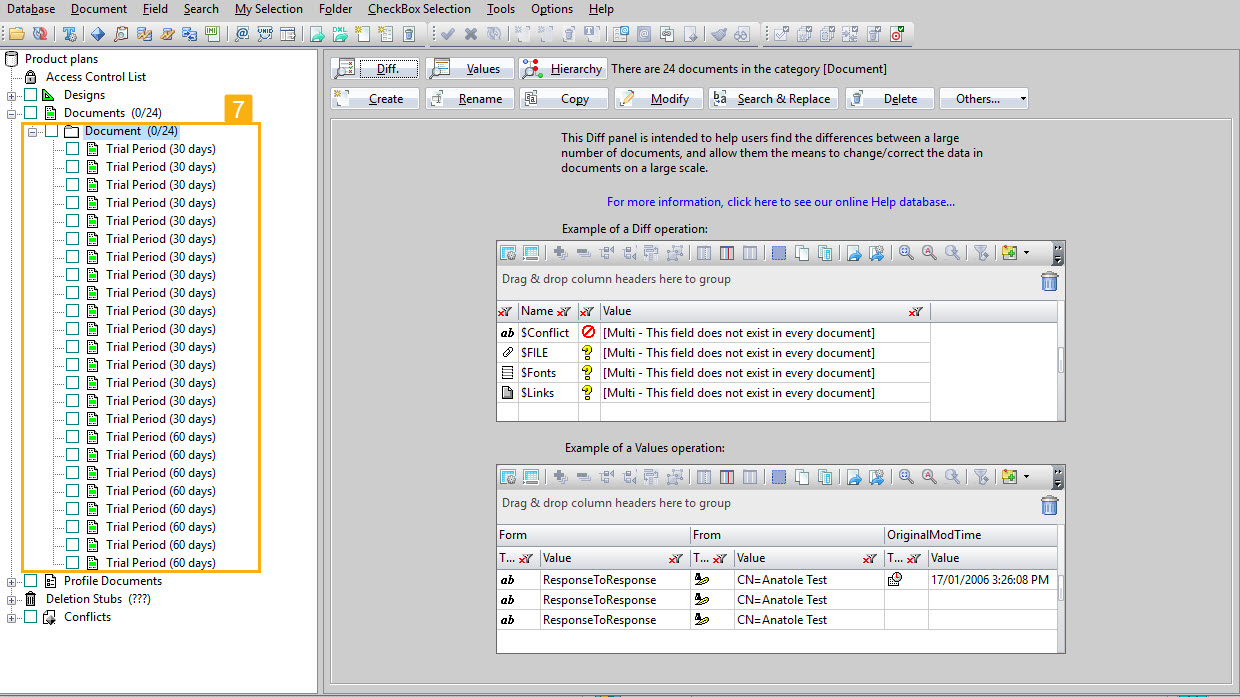Click the Hierarchy button
1240x697 pixels.
(x=562, y=69)
